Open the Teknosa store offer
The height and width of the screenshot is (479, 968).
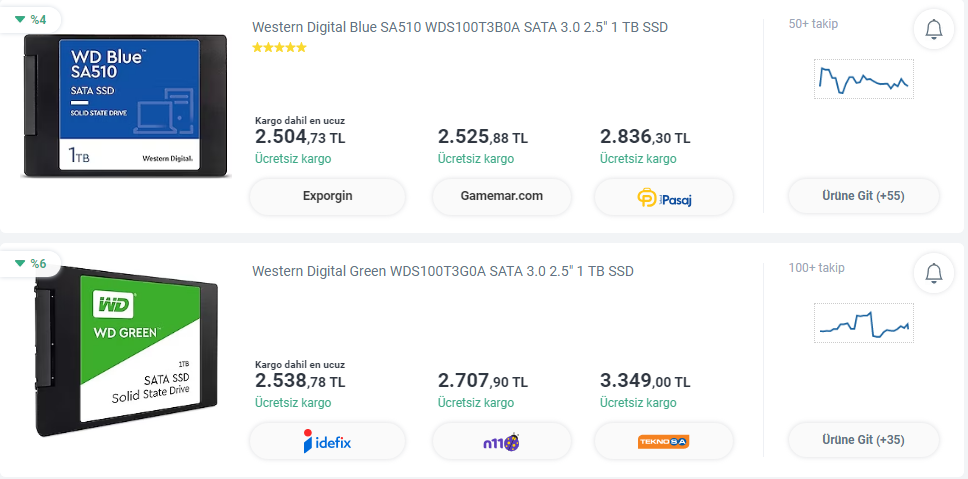click(x=664, y=441)
